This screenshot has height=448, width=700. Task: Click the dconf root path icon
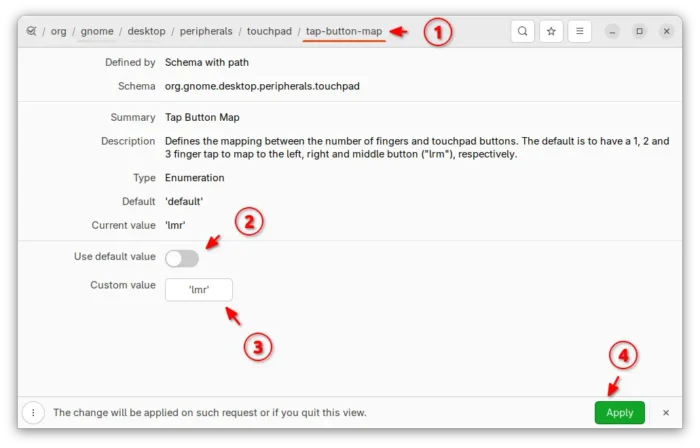[32, 31]
